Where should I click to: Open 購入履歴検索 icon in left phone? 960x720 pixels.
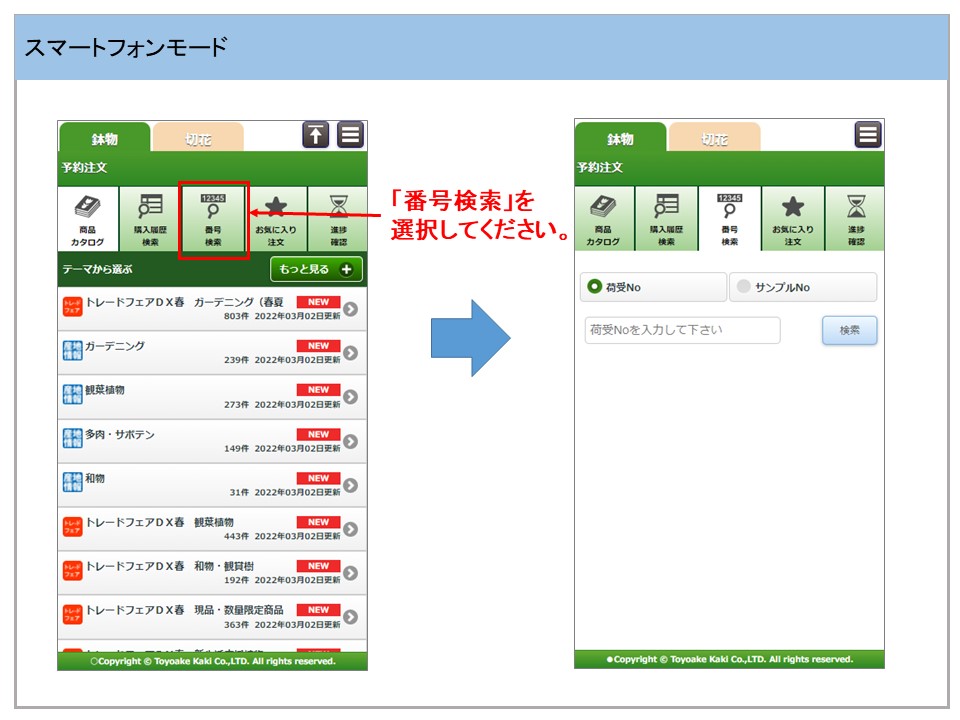pyautogui.click(x=150, y=219)
